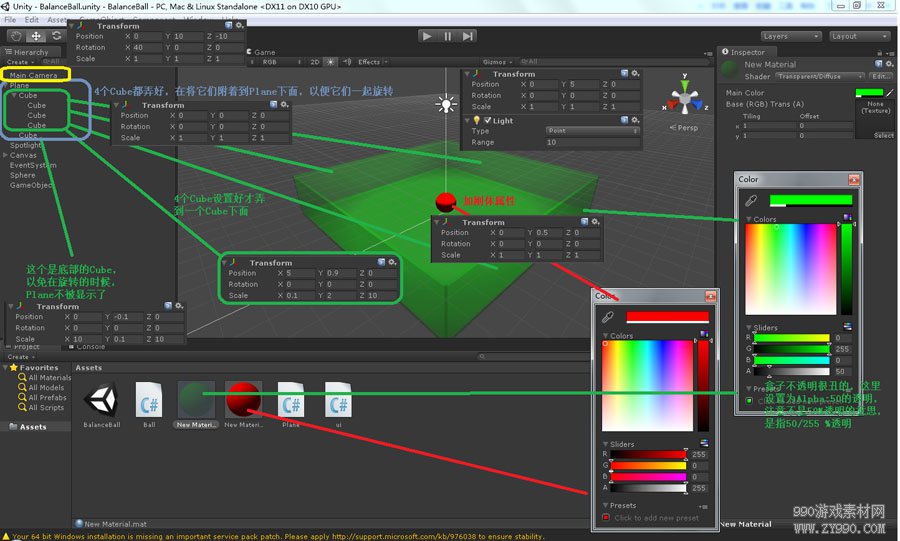Pick color with eyedropper in red Color window
This screenshot has width=900, height=541.
click(x=608, y=317)
